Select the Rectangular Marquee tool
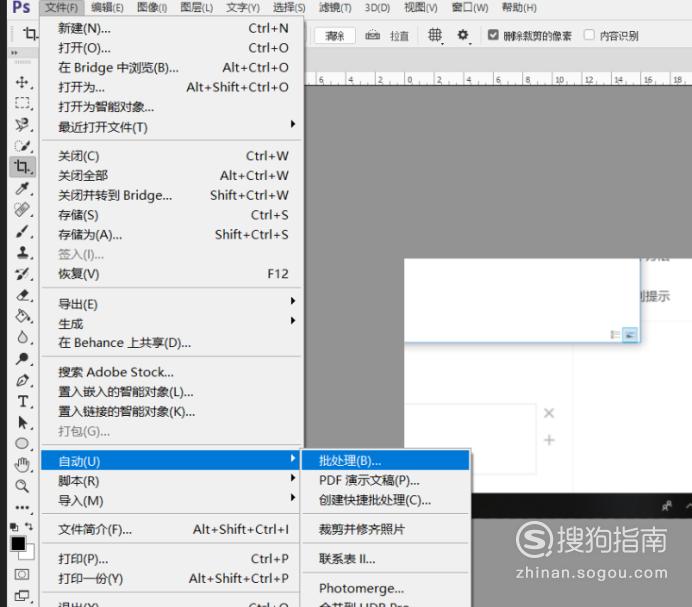Screen dimensions: 692x607 click(22, 103)
